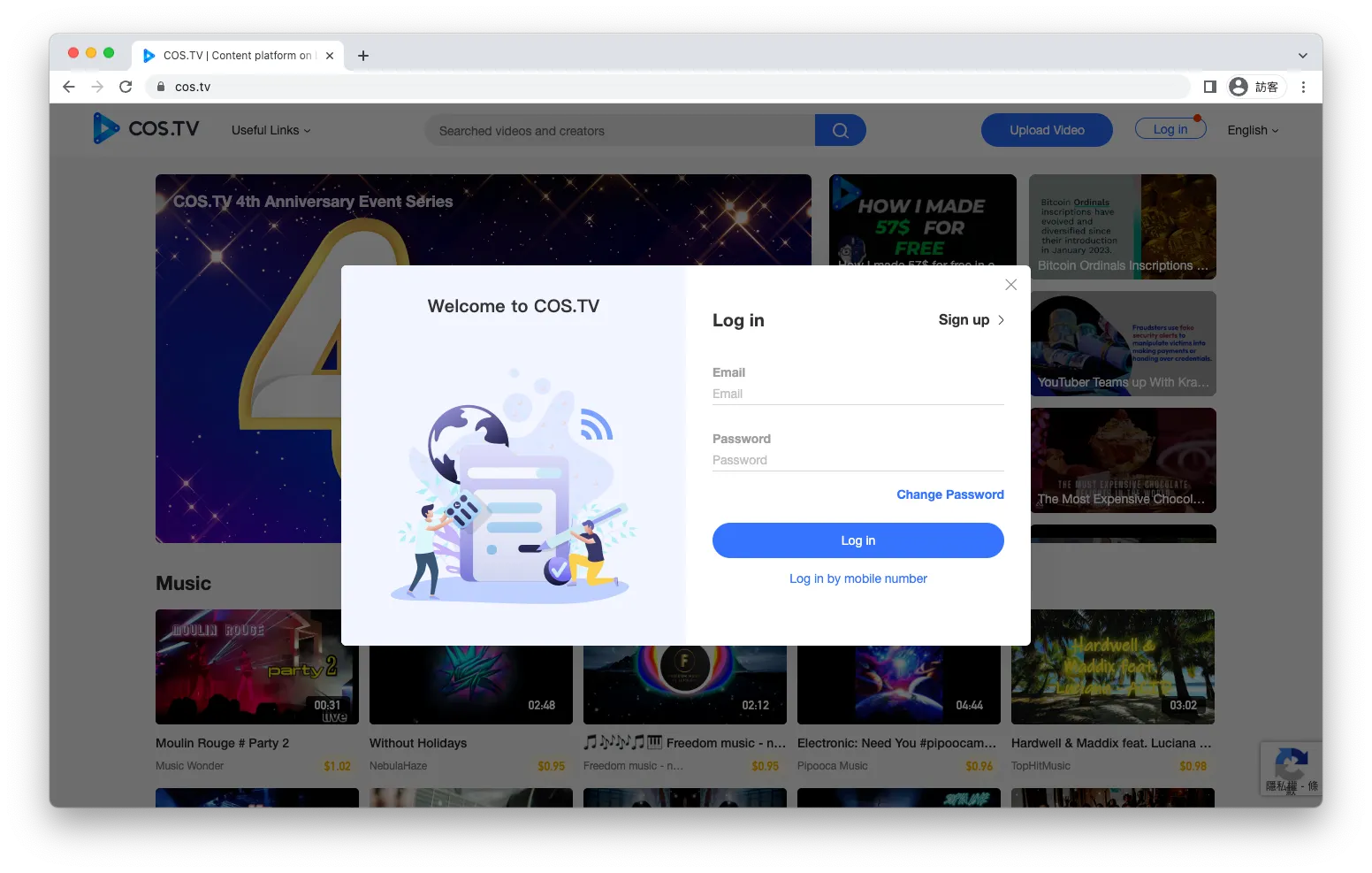Click the Password input field
This screenshot has height=873, width=1372.
(857, 461)
